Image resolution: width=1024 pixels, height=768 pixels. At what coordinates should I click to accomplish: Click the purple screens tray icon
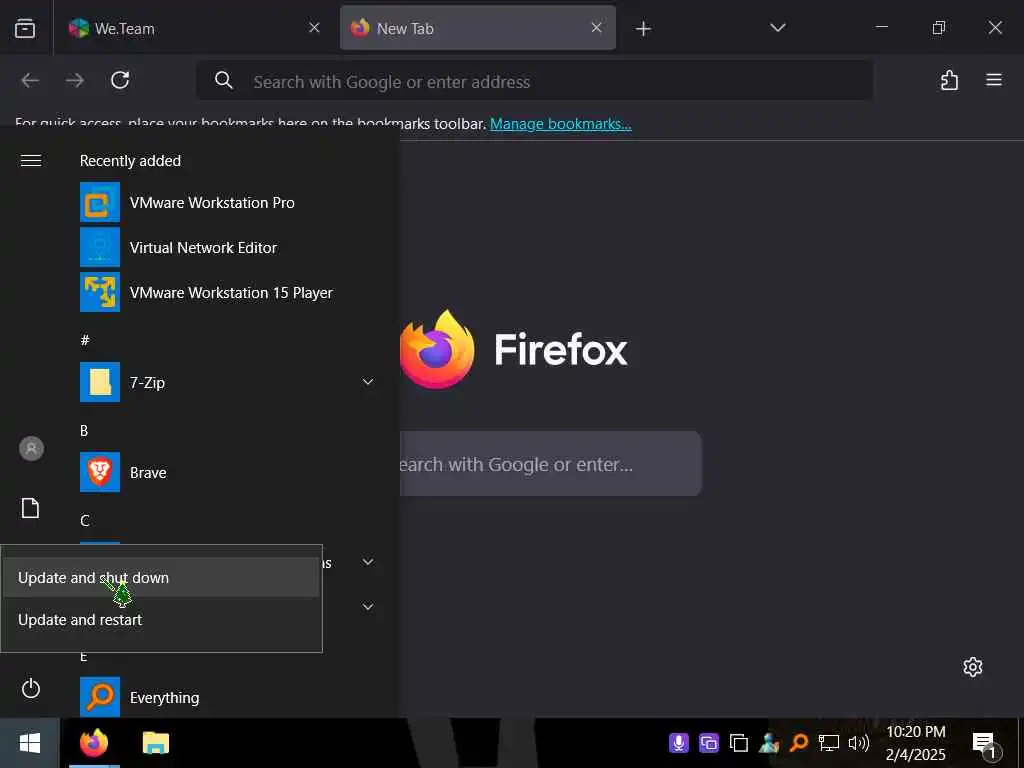pos(709,743)
